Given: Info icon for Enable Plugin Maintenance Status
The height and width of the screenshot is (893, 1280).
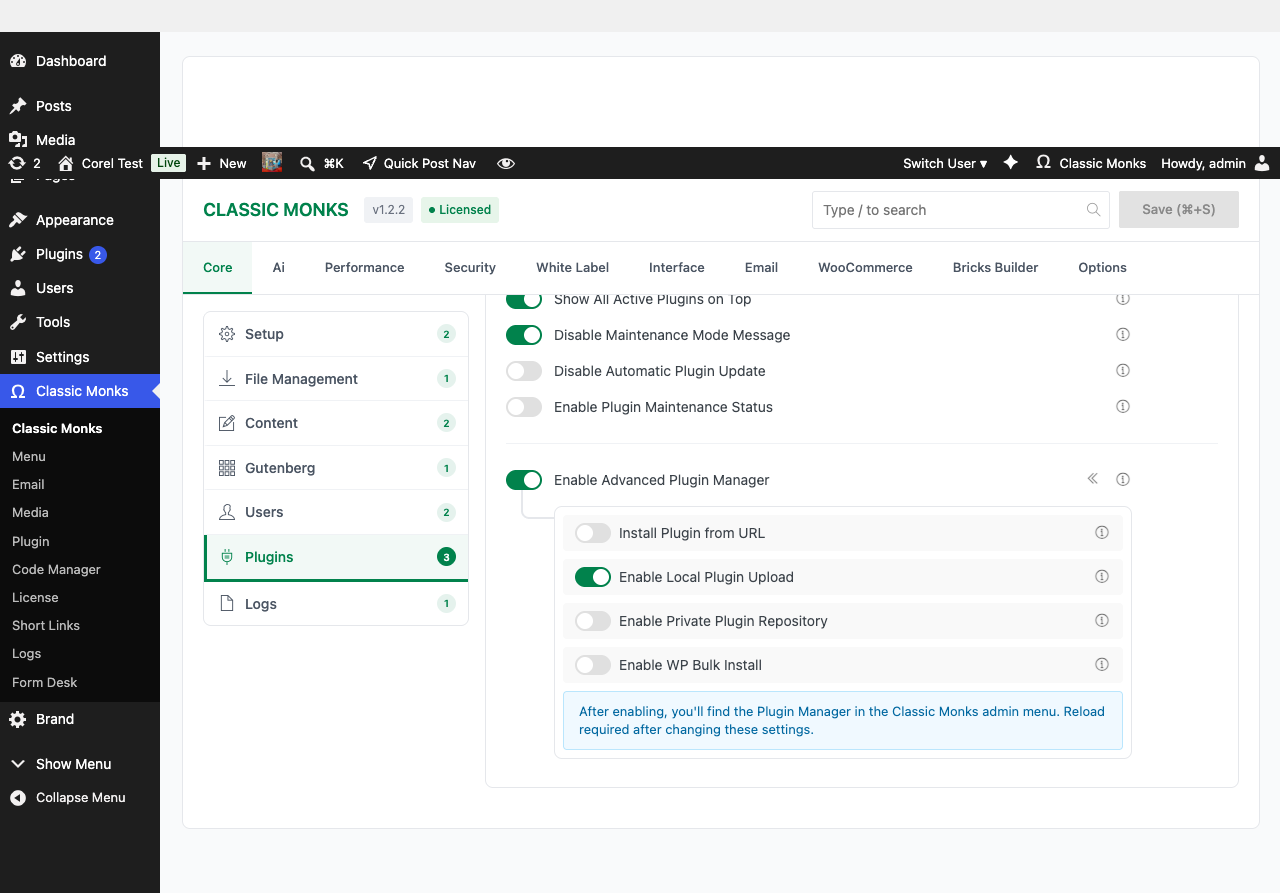Looking at the screenshot, I should (1123, 406).
